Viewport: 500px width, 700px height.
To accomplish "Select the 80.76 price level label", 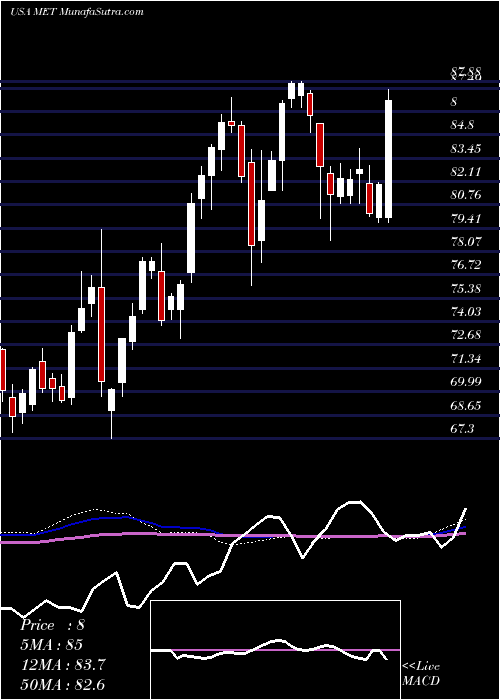I will coord(466,195).
